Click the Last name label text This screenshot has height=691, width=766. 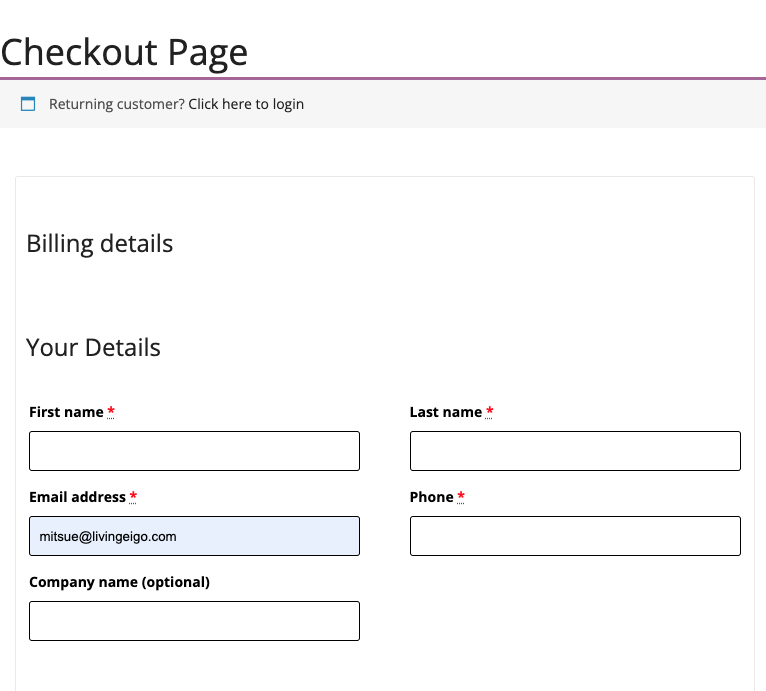point(446,412)
